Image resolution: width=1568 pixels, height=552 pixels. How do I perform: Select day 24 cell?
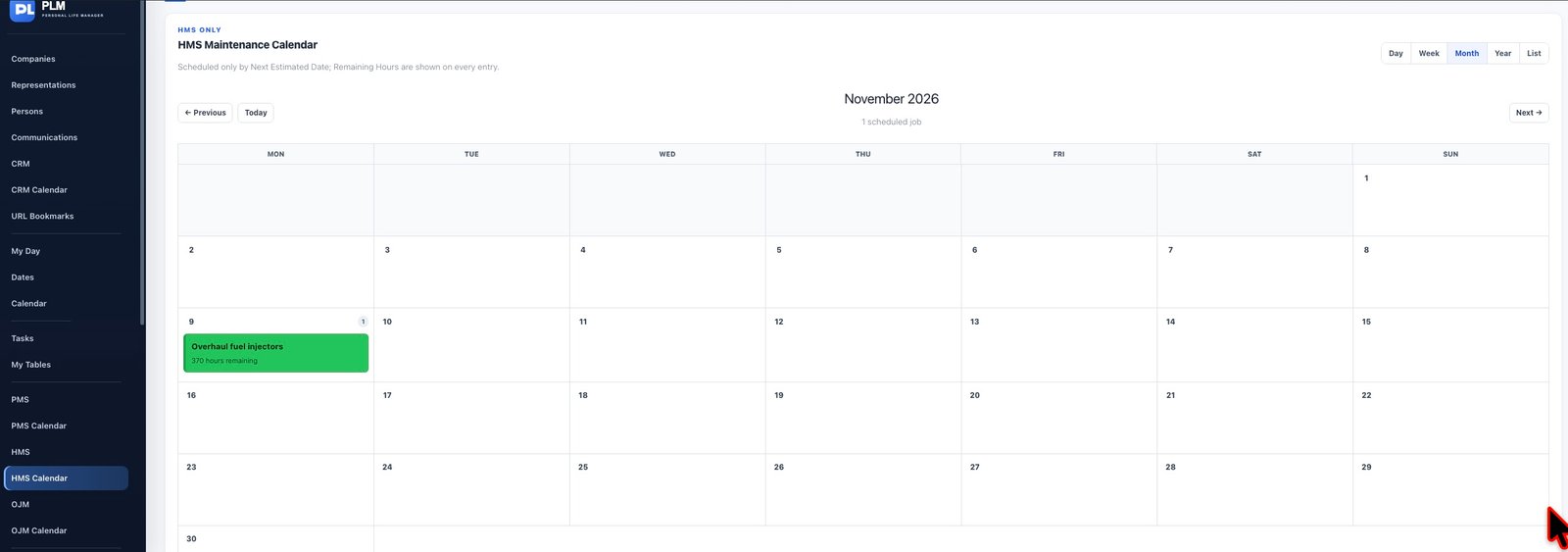pos(471,489)
